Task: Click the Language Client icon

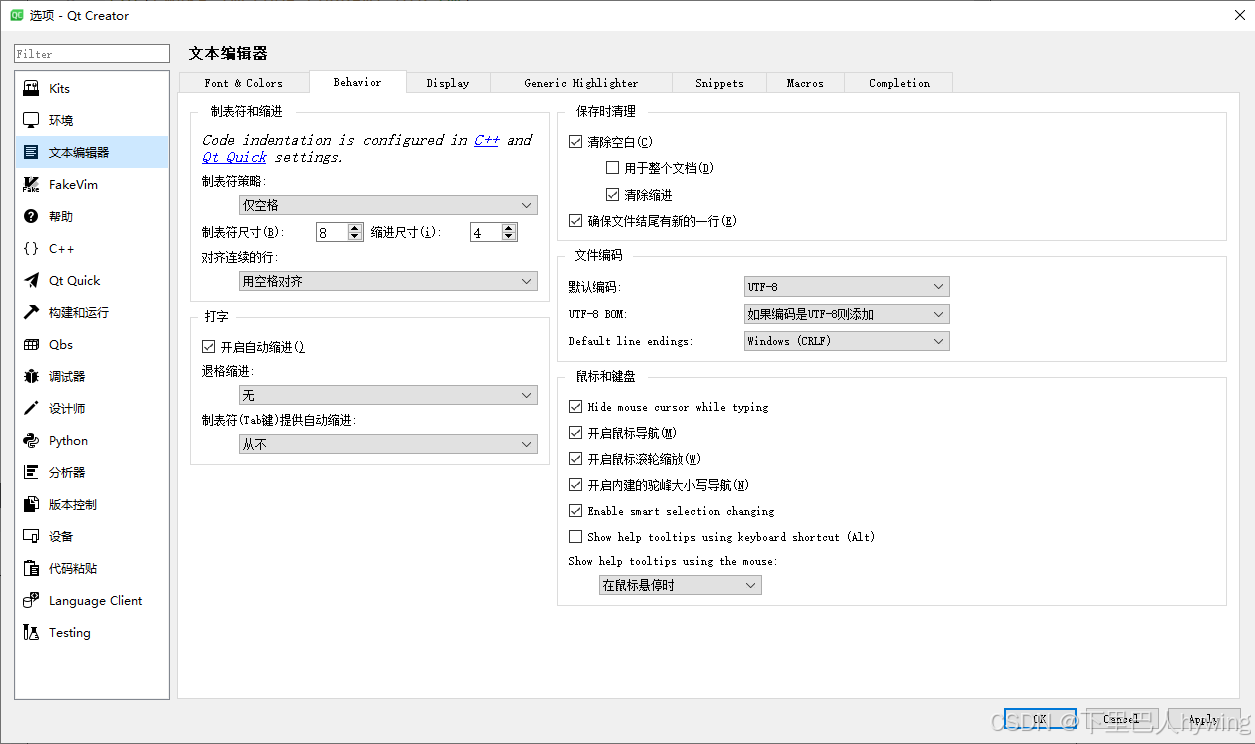Action: click(31, 601)
